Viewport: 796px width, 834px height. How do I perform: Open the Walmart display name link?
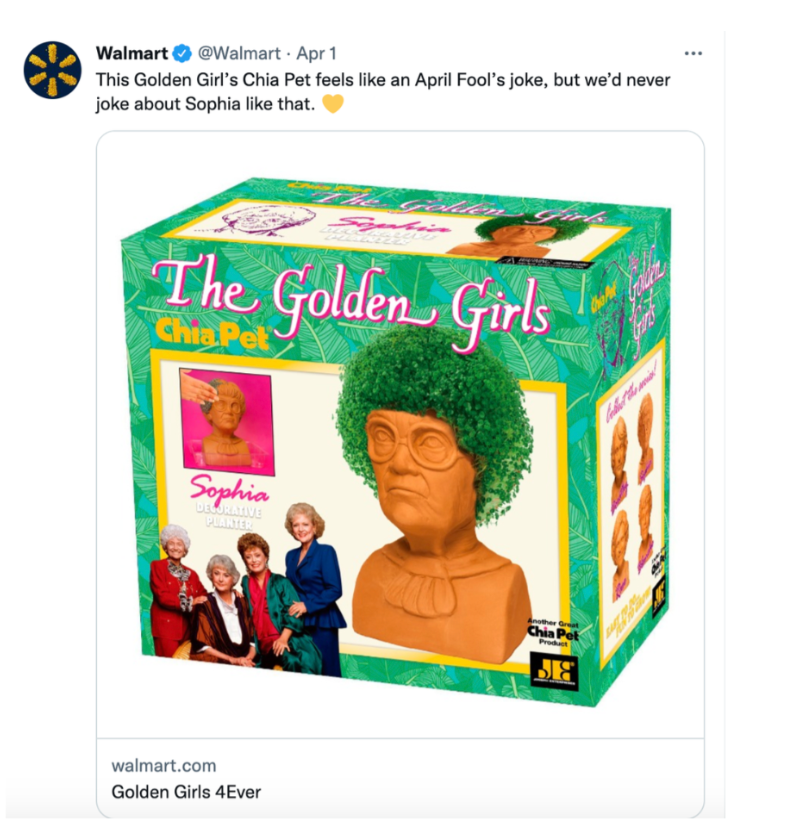click(x=132, y=53)
